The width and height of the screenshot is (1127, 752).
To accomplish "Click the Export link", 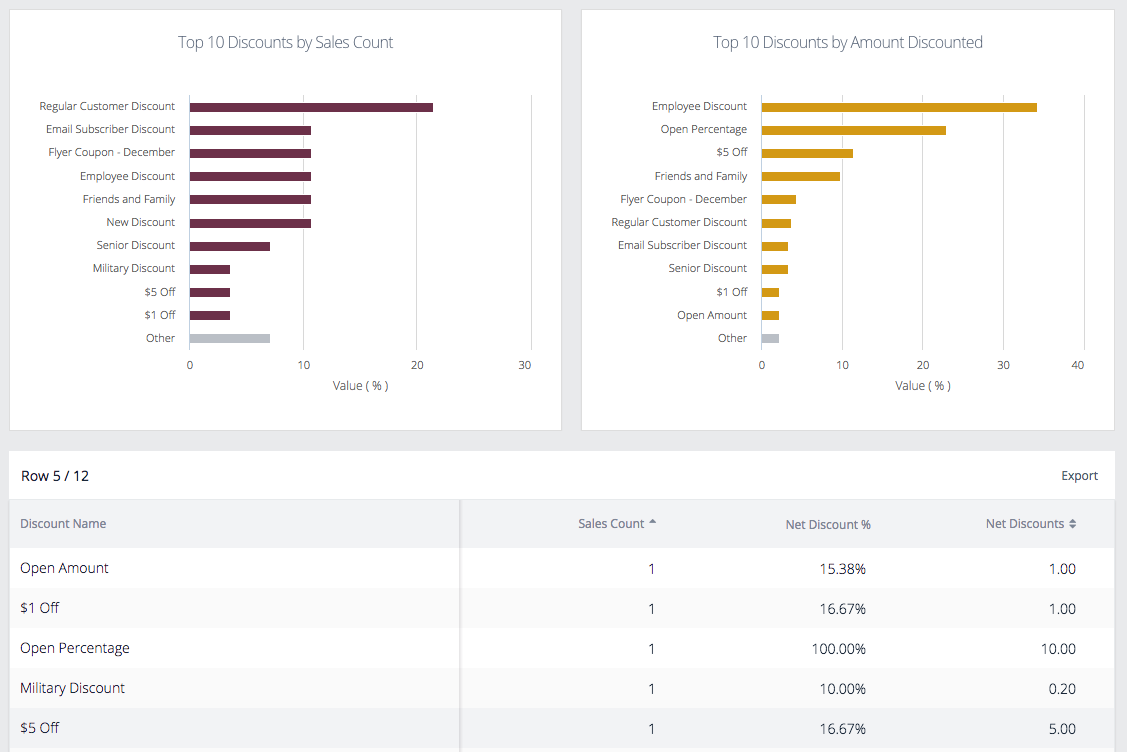I will [x=1079, y=476].
